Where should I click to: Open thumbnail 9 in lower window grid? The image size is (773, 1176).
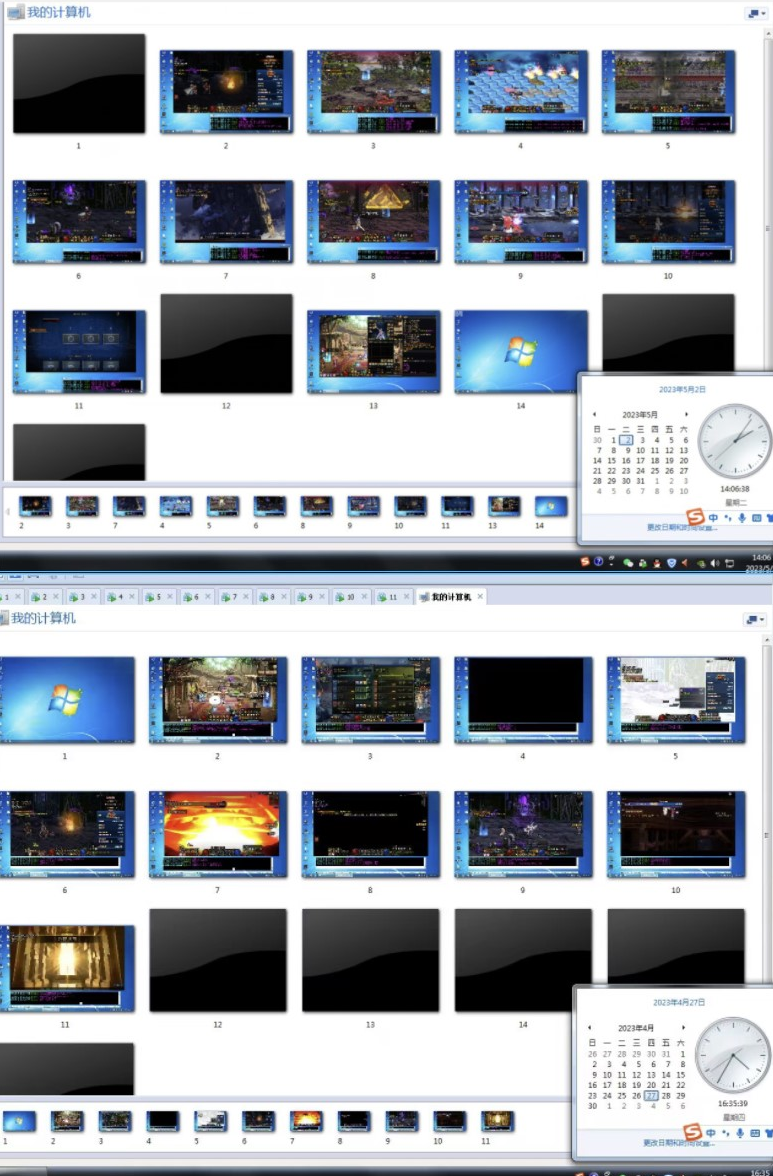523,834
